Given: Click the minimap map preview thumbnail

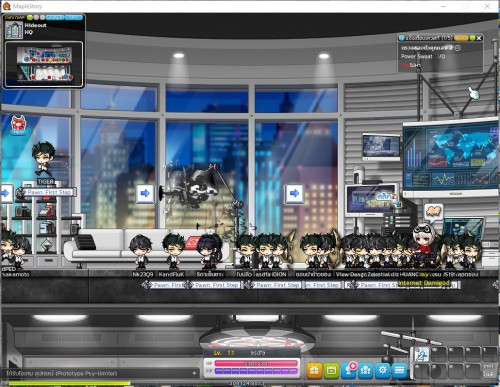Looking at the screenshot, I should pyautogui.click(x=44, y=64).
